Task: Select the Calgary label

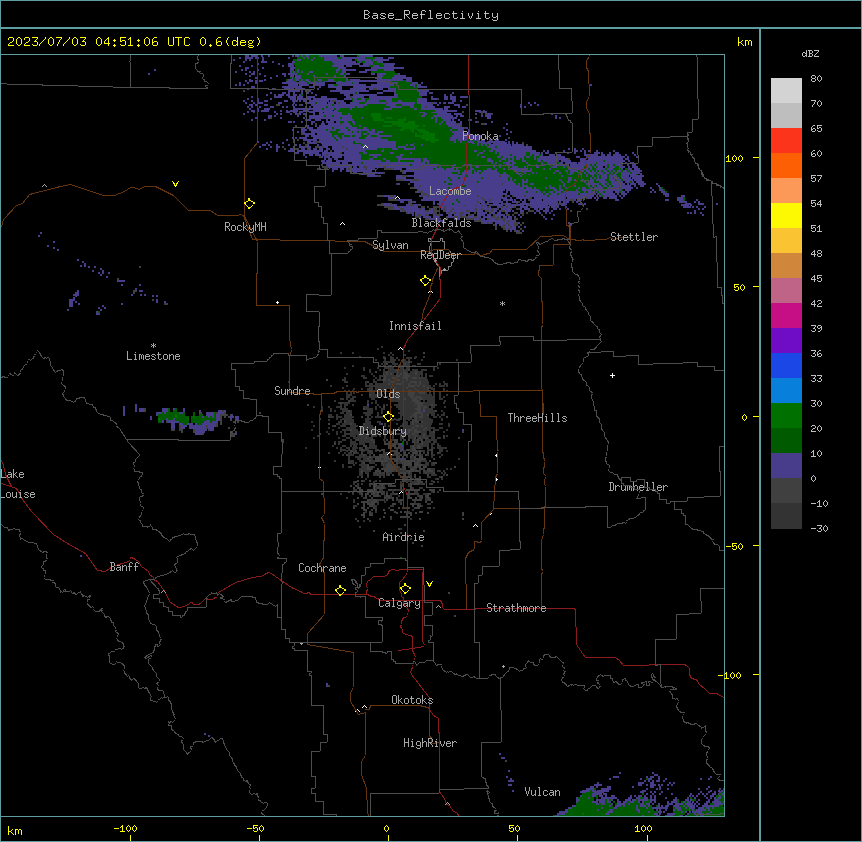Action: click(400, 603)
